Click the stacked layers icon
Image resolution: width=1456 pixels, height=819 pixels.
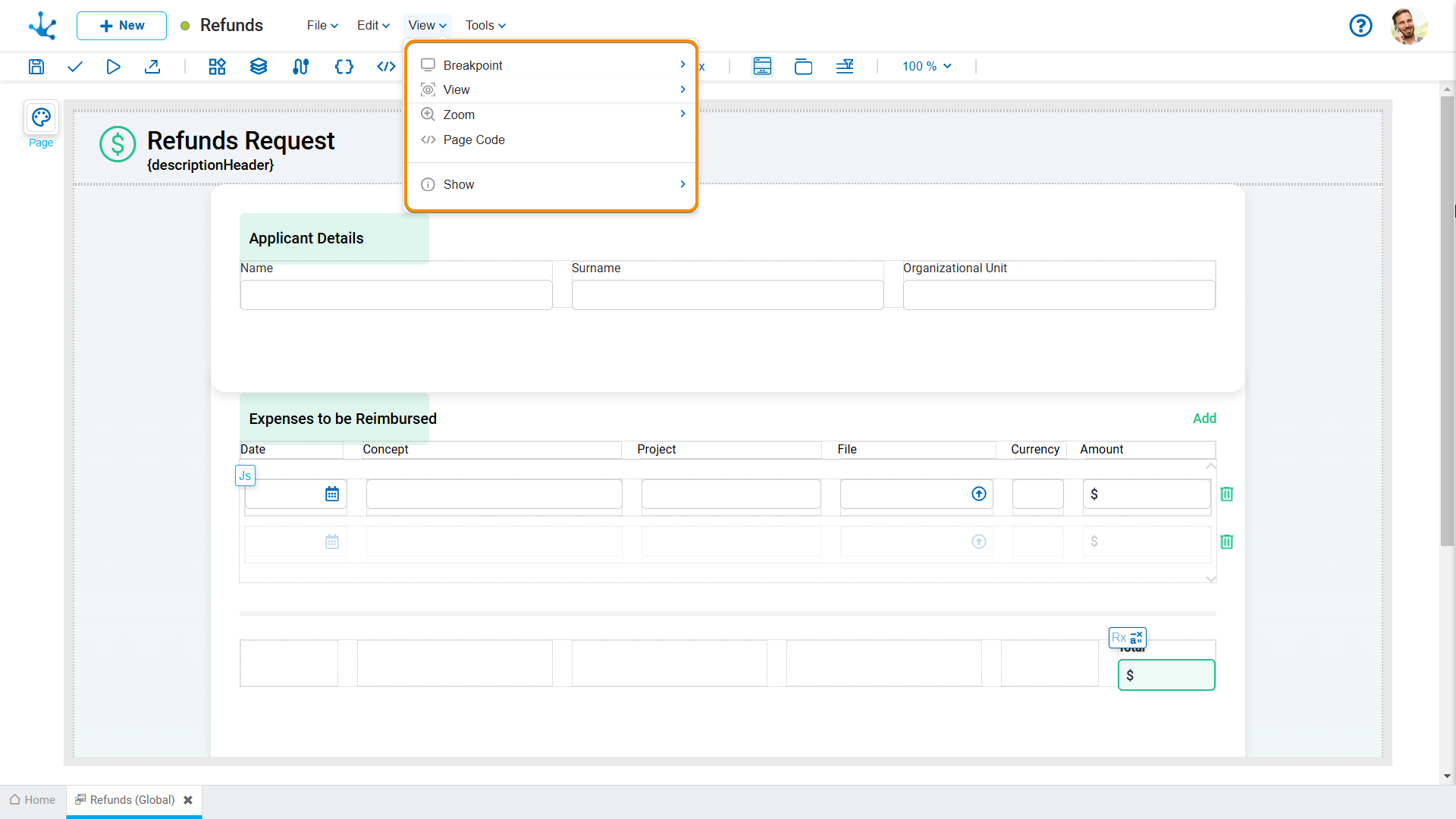(259, 67)
